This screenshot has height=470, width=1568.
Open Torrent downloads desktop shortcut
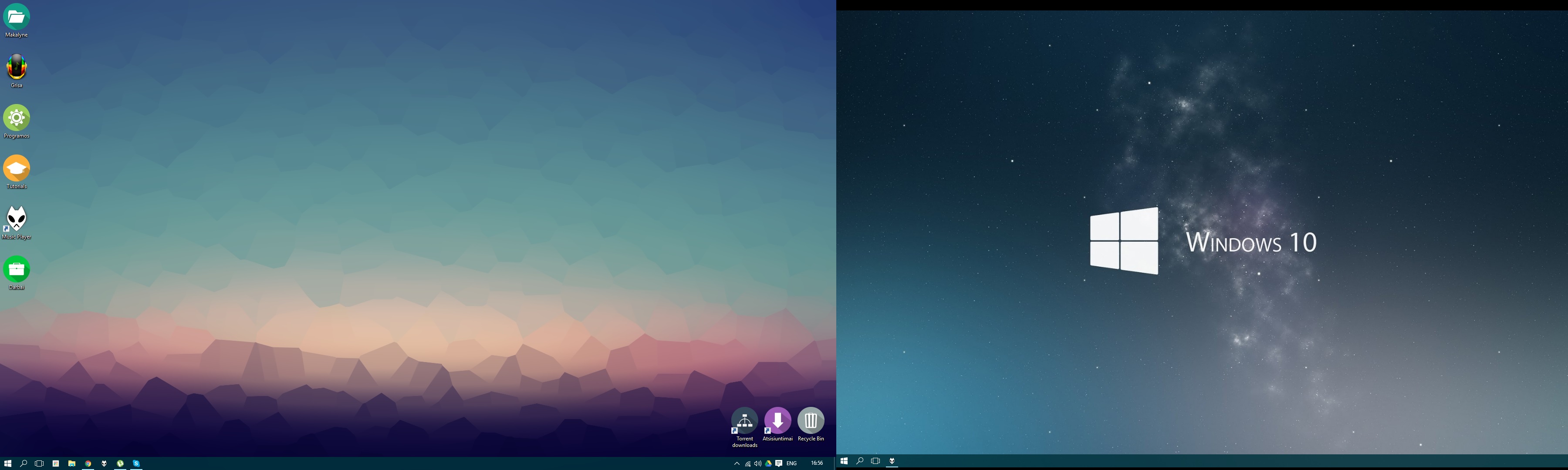tap(744, 421)
